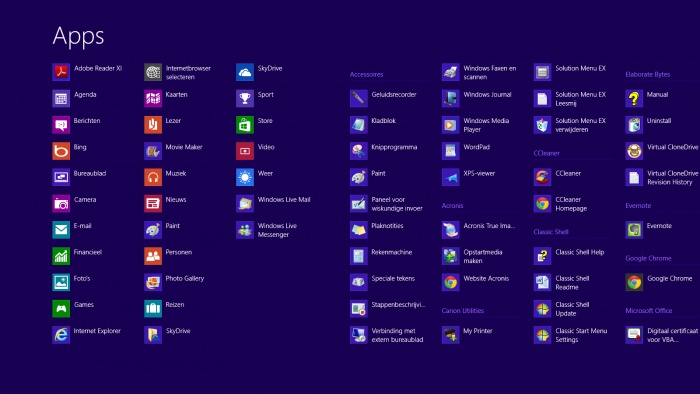
Task: Open the Movie Maker icon
Action: coord(153,151)
